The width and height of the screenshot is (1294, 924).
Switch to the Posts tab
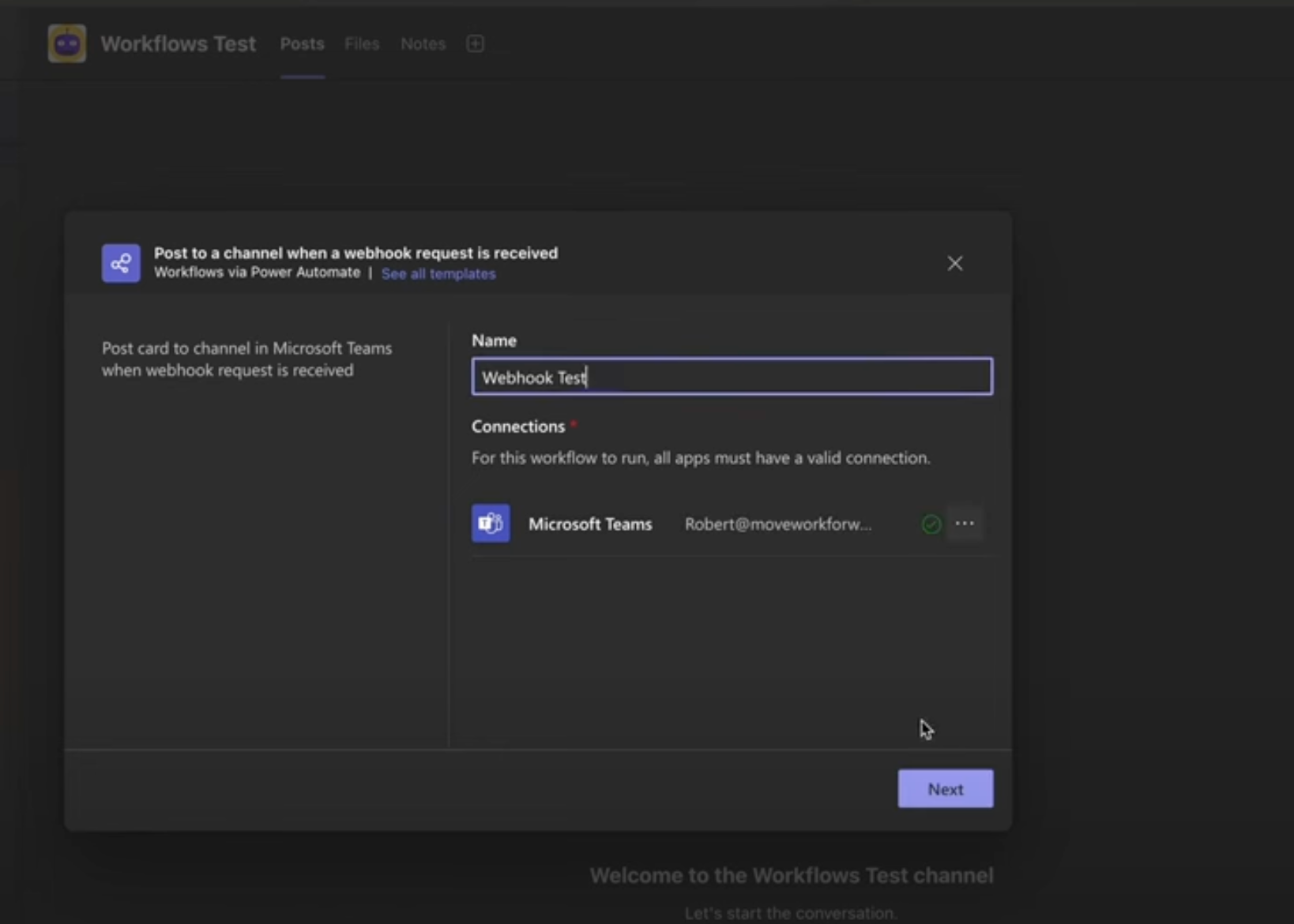point(302,44)
